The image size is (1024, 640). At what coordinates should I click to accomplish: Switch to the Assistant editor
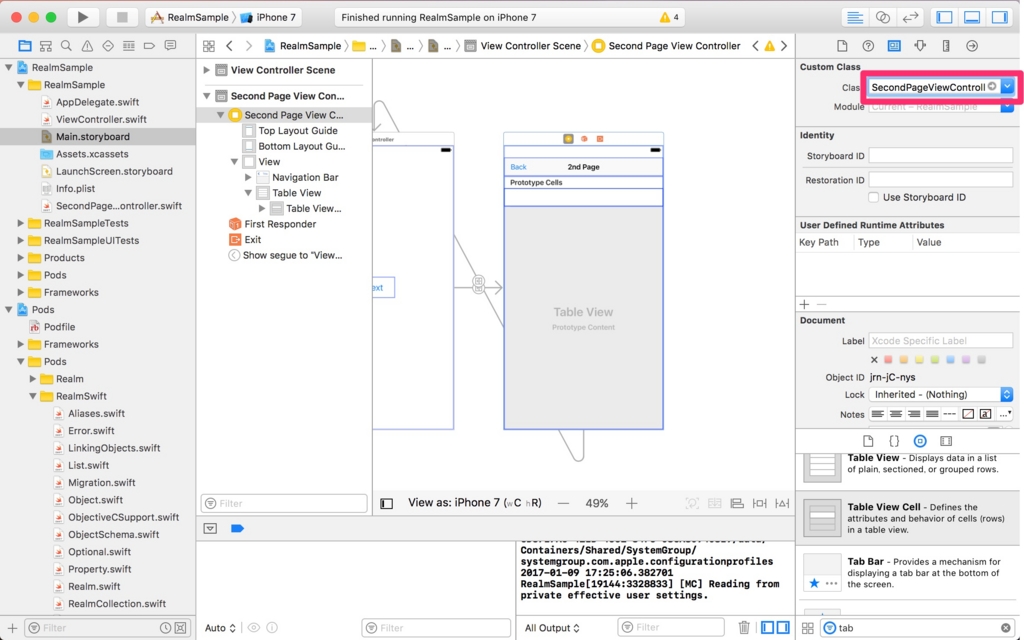coord(882,18)
